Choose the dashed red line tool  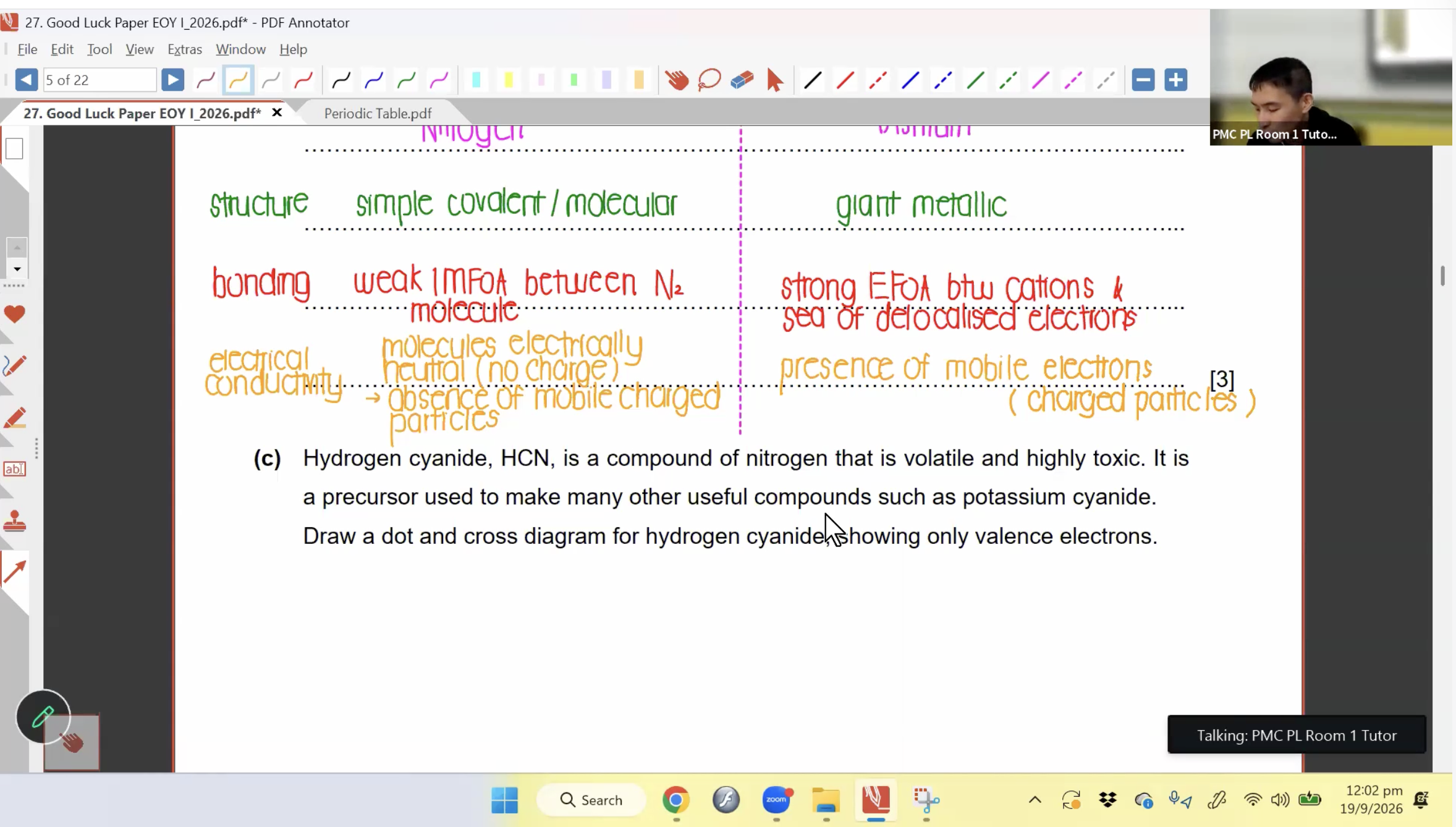(x=878, y=80)
